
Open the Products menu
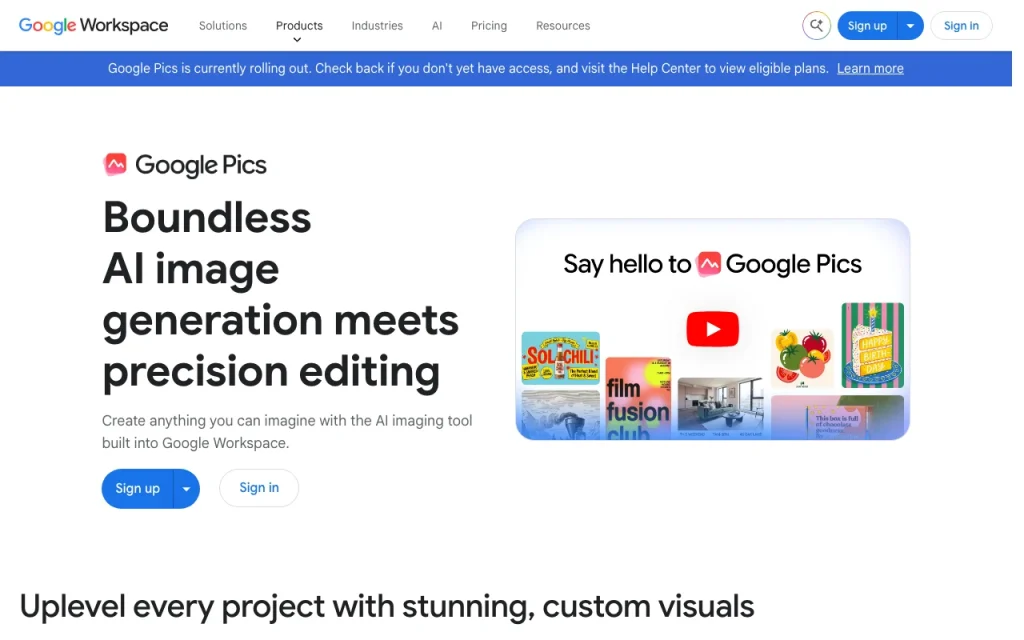299,25
